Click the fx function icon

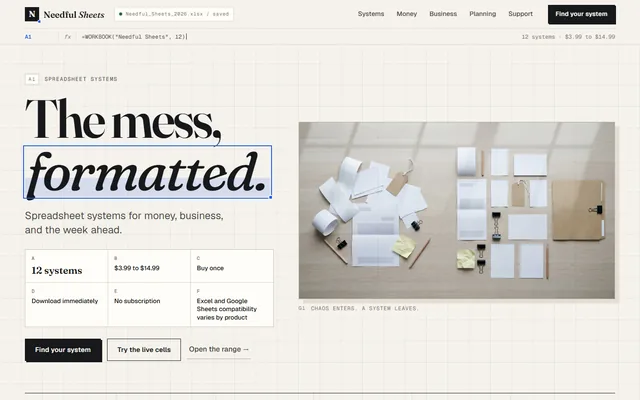pos(68,37)
